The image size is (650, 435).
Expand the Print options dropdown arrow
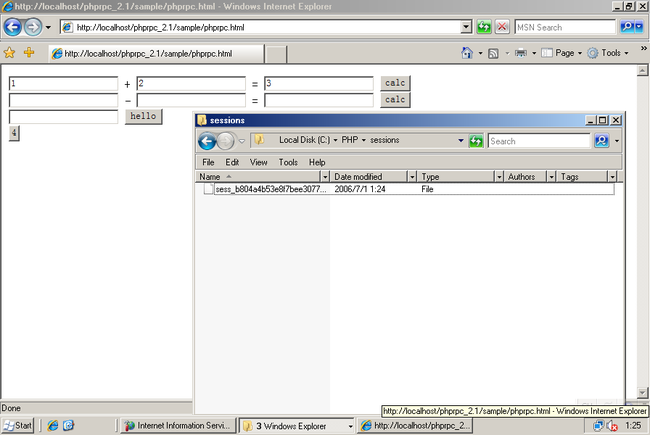point(534,53)
